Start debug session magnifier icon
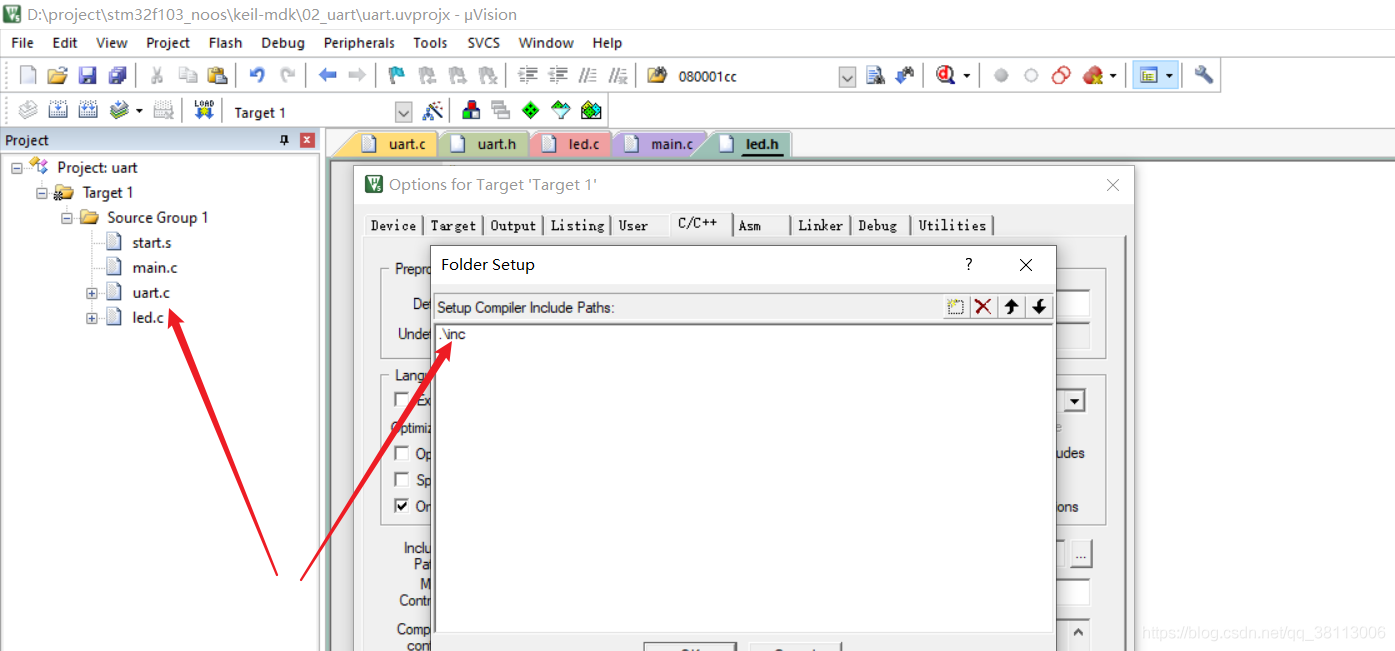This screenshot has height=651, width=1395. click(945, 75)
